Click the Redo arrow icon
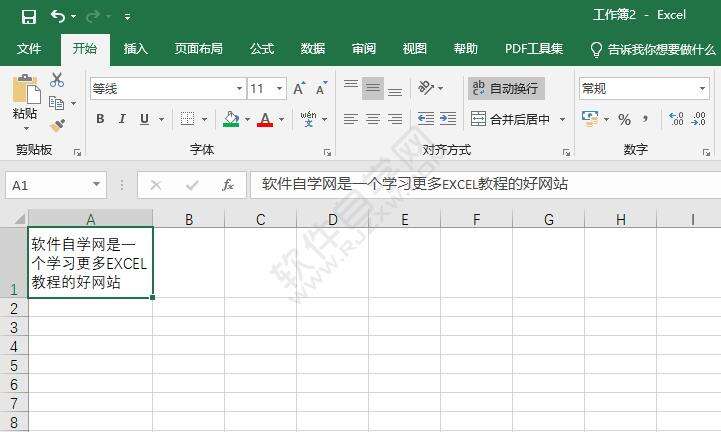The image size is (721, 432). 92,17
